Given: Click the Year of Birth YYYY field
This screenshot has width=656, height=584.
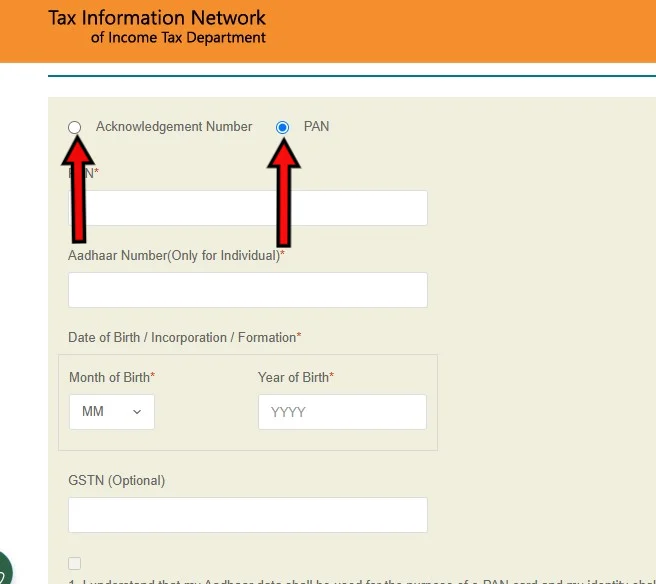Looking at the screenshot, I should click(342, 412).
